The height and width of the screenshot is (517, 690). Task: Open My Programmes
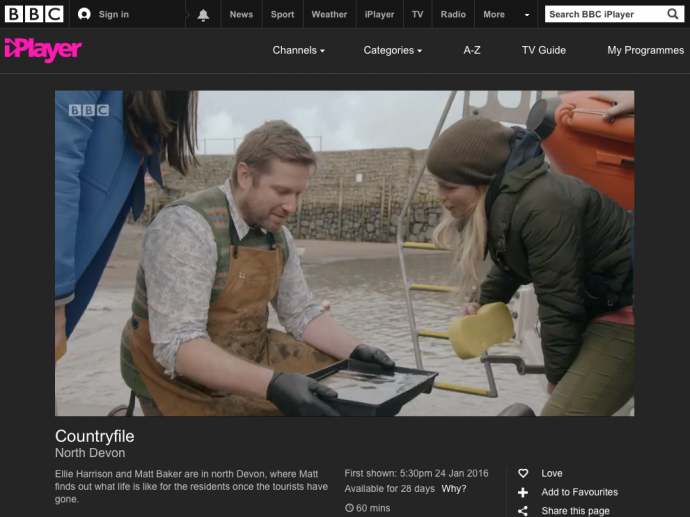[645, 50]
